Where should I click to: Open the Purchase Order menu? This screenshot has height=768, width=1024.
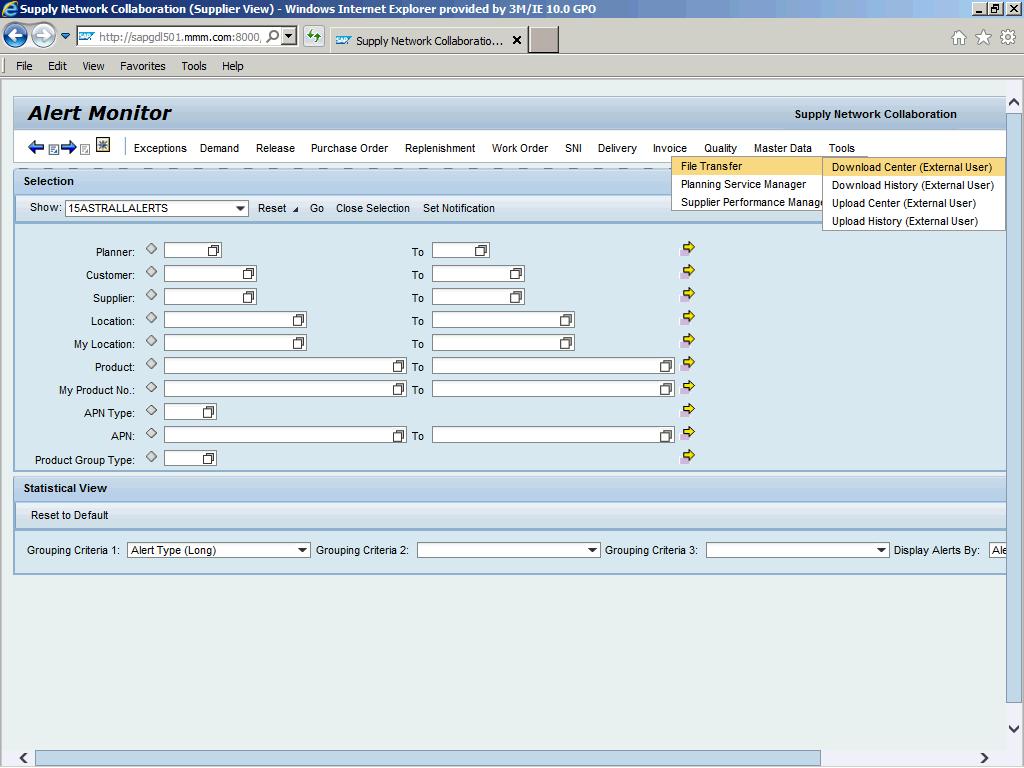(349, 148)
